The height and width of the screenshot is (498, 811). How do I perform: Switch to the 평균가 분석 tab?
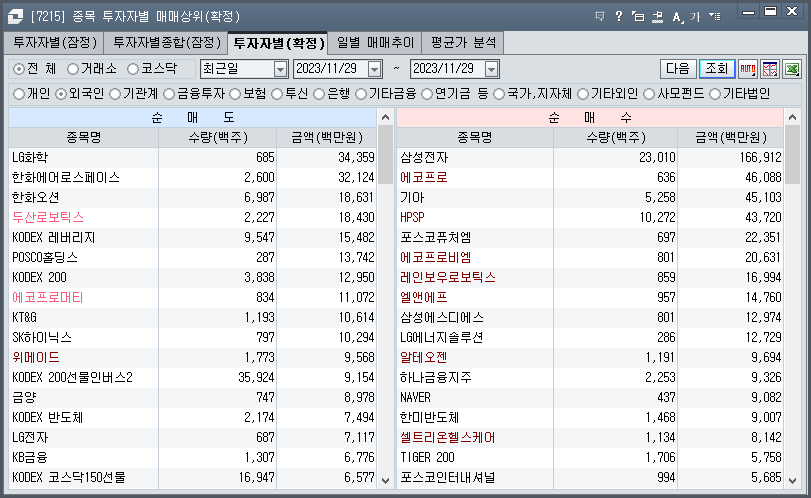tap(463, 42)
